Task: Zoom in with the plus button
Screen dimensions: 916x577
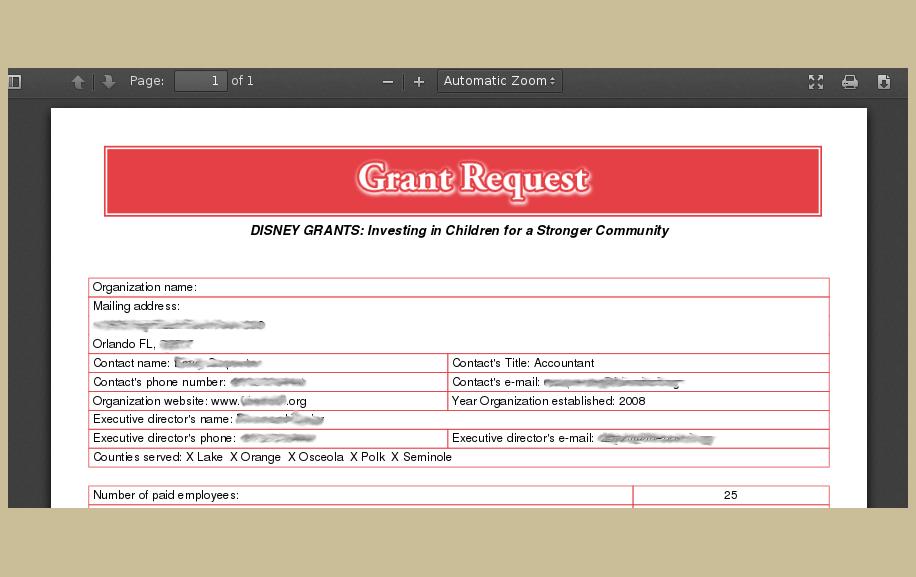Action: (419, 82)
